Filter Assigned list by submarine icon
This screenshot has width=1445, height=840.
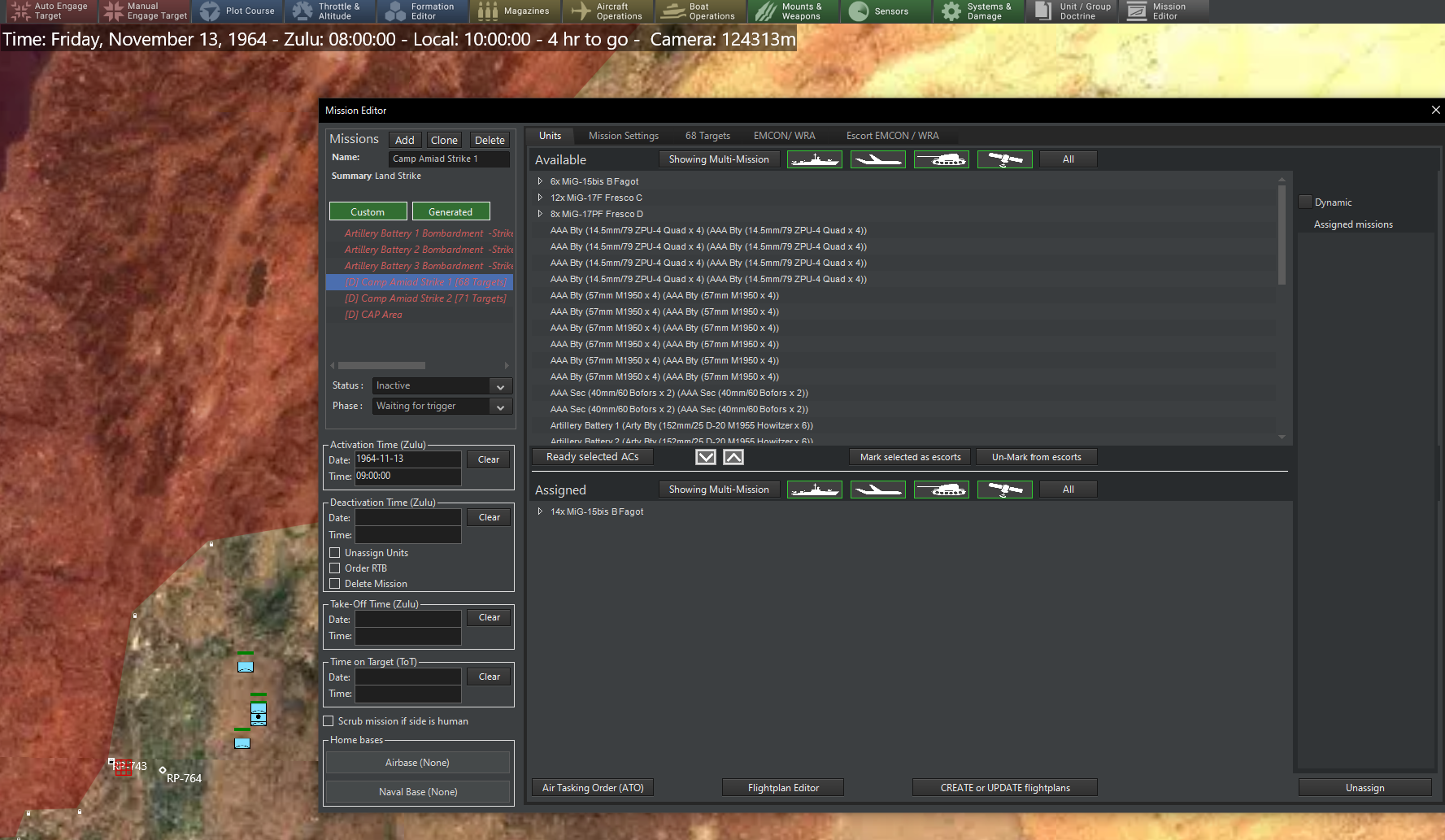coord(877,490)
